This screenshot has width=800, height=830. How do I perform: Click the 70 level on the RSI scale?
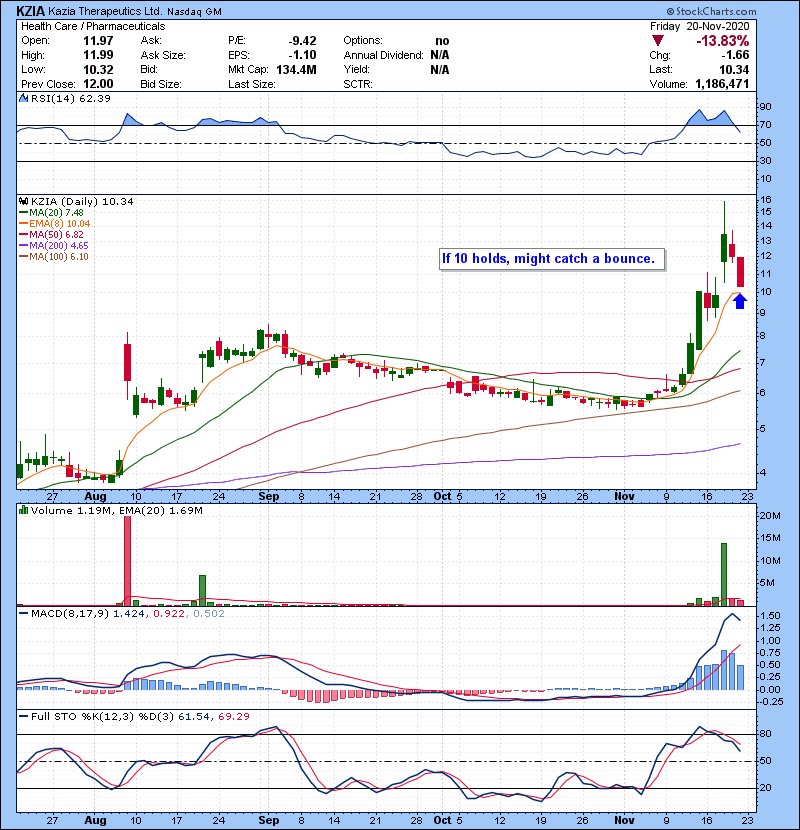point(765,125)
